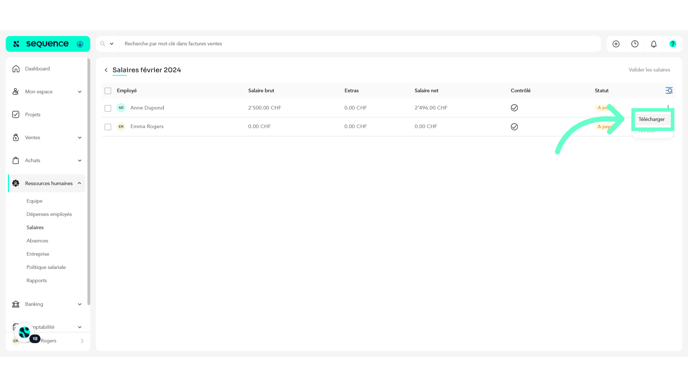Open Equipe in the sidebar
This screenshot has width=688, height=387.
(x=34, y=201)
